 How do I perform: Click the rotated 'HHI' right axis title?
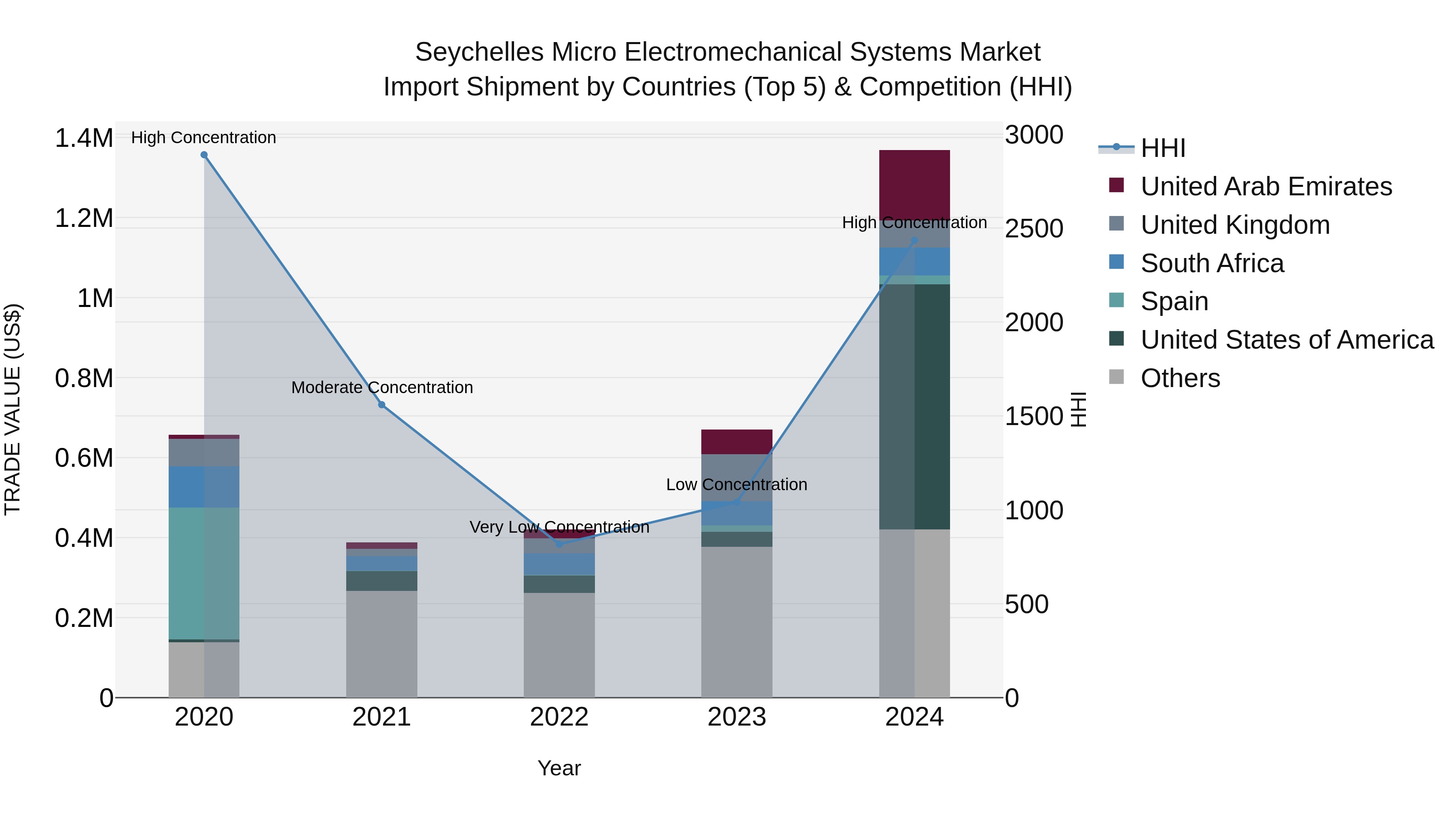(1079, 409)
